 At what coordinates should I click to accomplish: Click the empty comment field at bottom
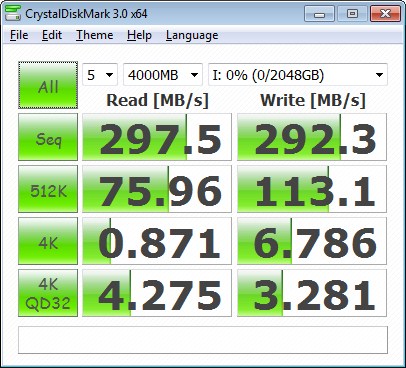(203, 340)
